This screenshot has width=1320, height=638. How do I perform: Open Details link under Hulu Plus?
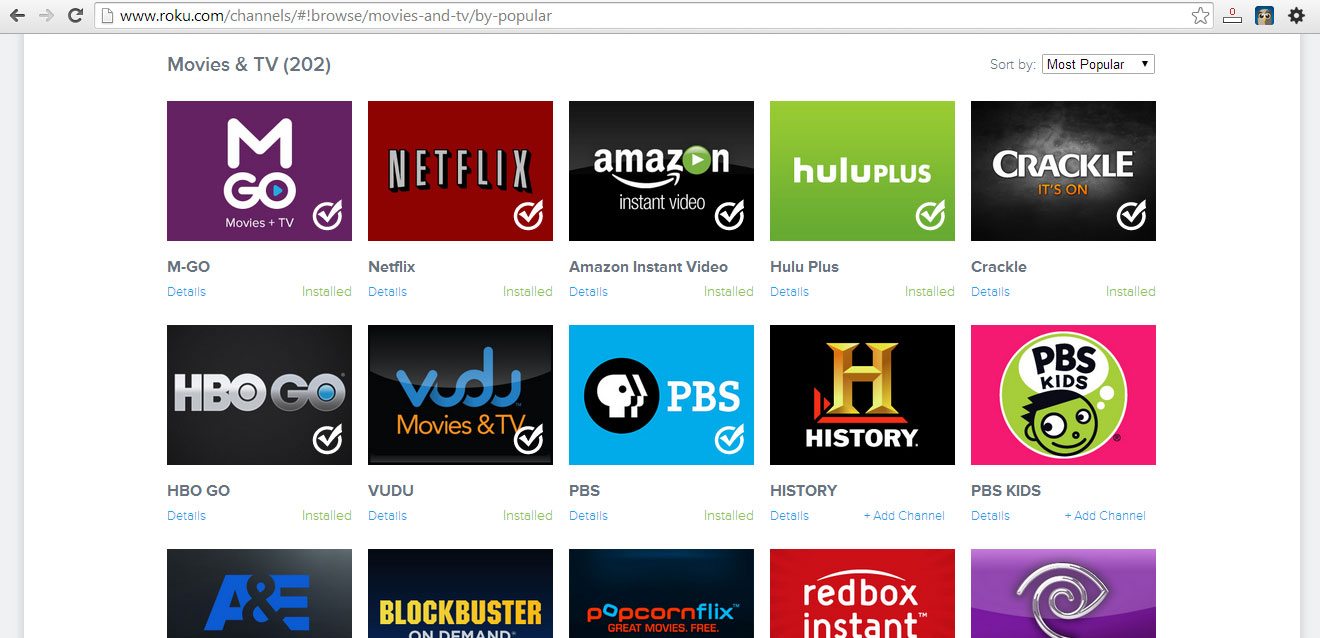[789, 292]
